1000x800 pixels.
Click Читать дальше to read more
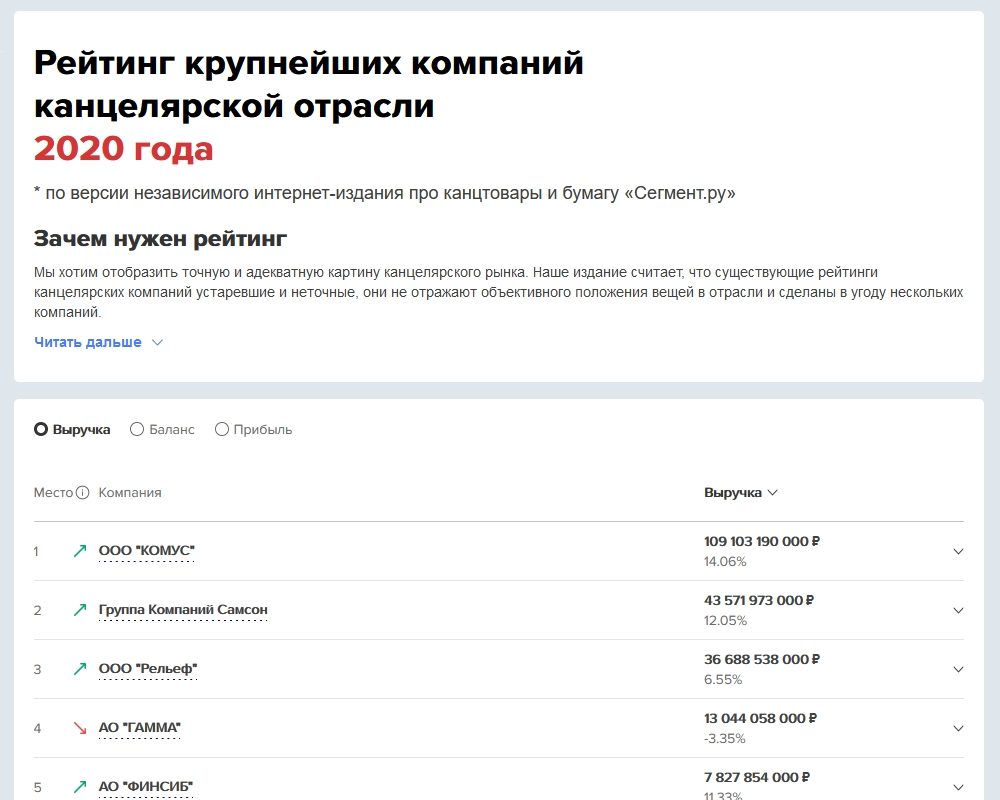coord(98,342)
